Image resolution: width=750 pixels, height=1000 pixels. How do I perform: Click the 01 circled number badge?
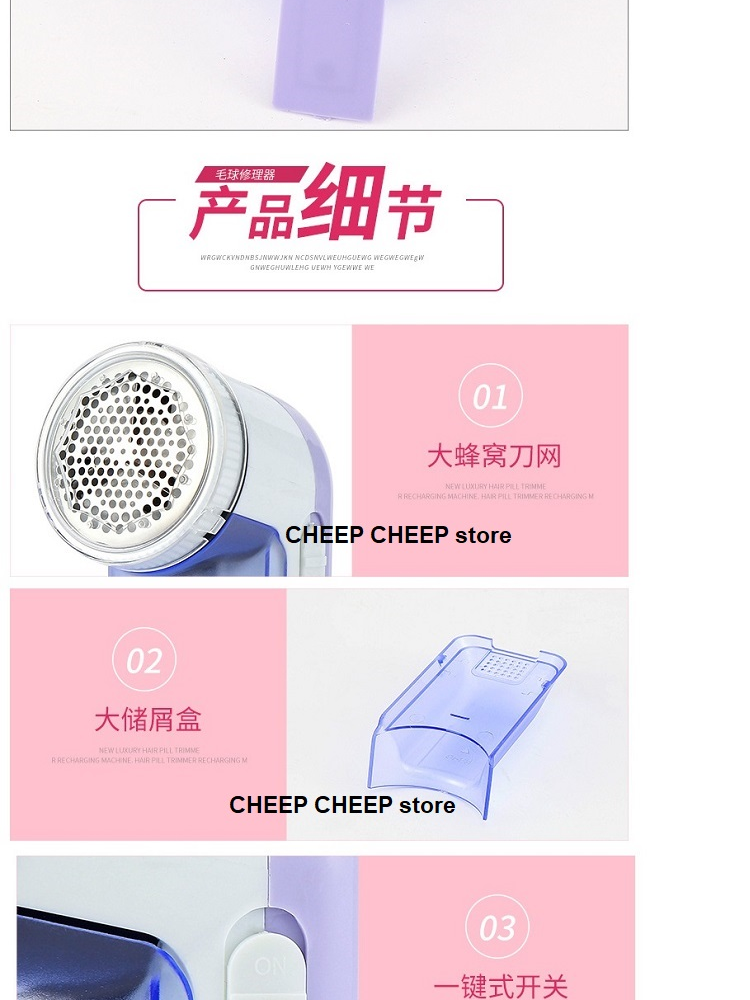pos(490,395)
